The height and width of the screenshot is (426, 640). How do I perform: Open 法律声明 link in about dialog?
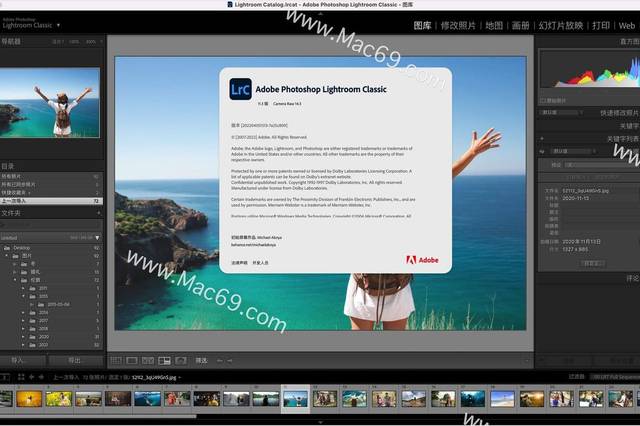[x=239, y=263]
